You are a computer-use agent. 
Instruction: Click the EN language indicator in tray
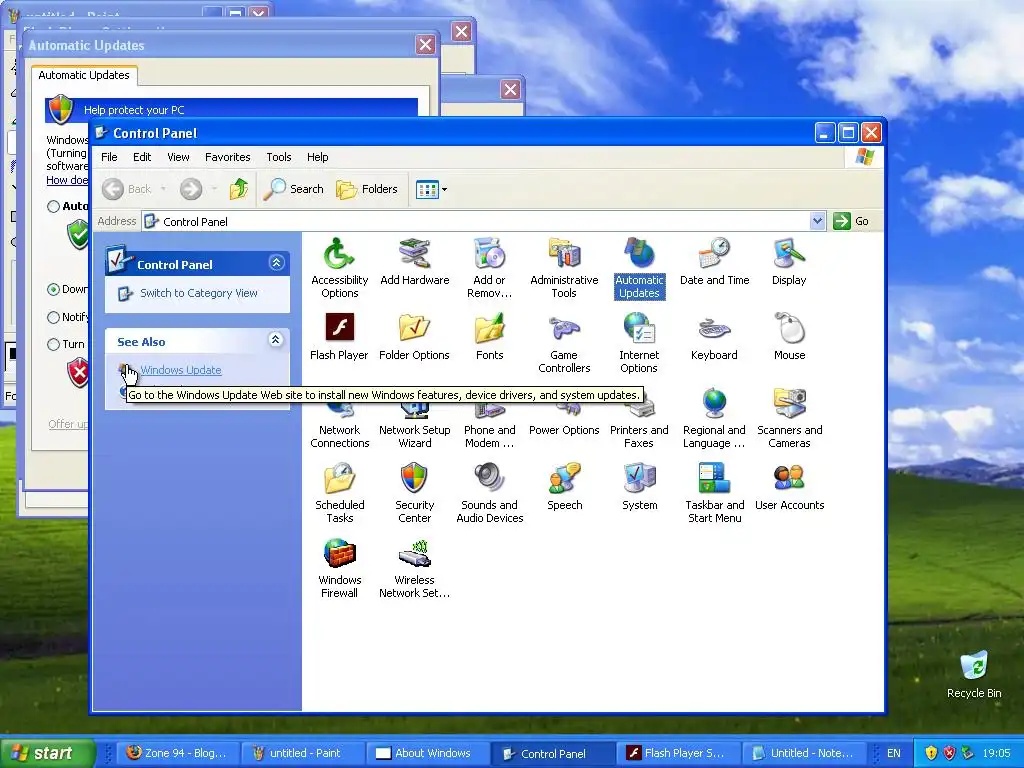point(893,753)
